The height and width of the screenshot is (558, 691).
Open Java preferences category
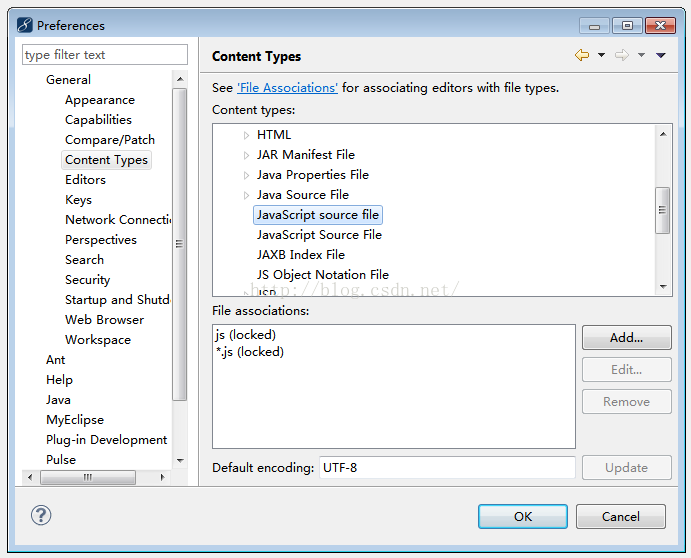pos(58,400)
